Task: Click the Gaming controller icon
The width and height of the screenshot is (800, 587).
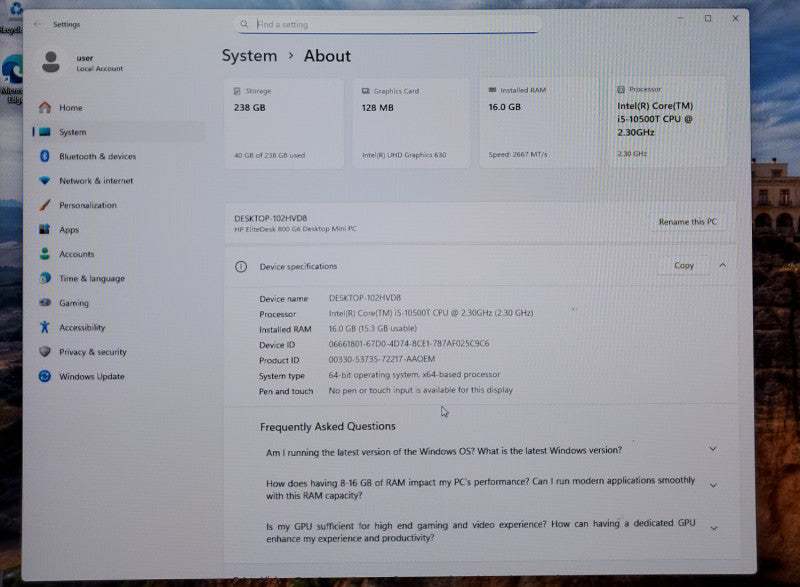Action: point(45,302)
